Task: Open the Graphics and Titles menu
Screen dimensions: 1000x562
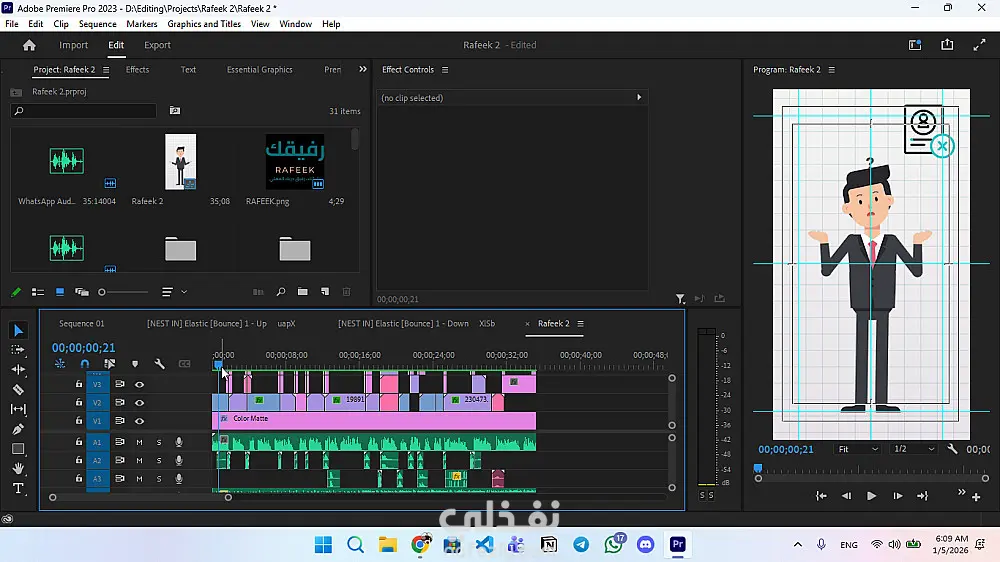Action: pyautogui.click(x=204, y=24)
